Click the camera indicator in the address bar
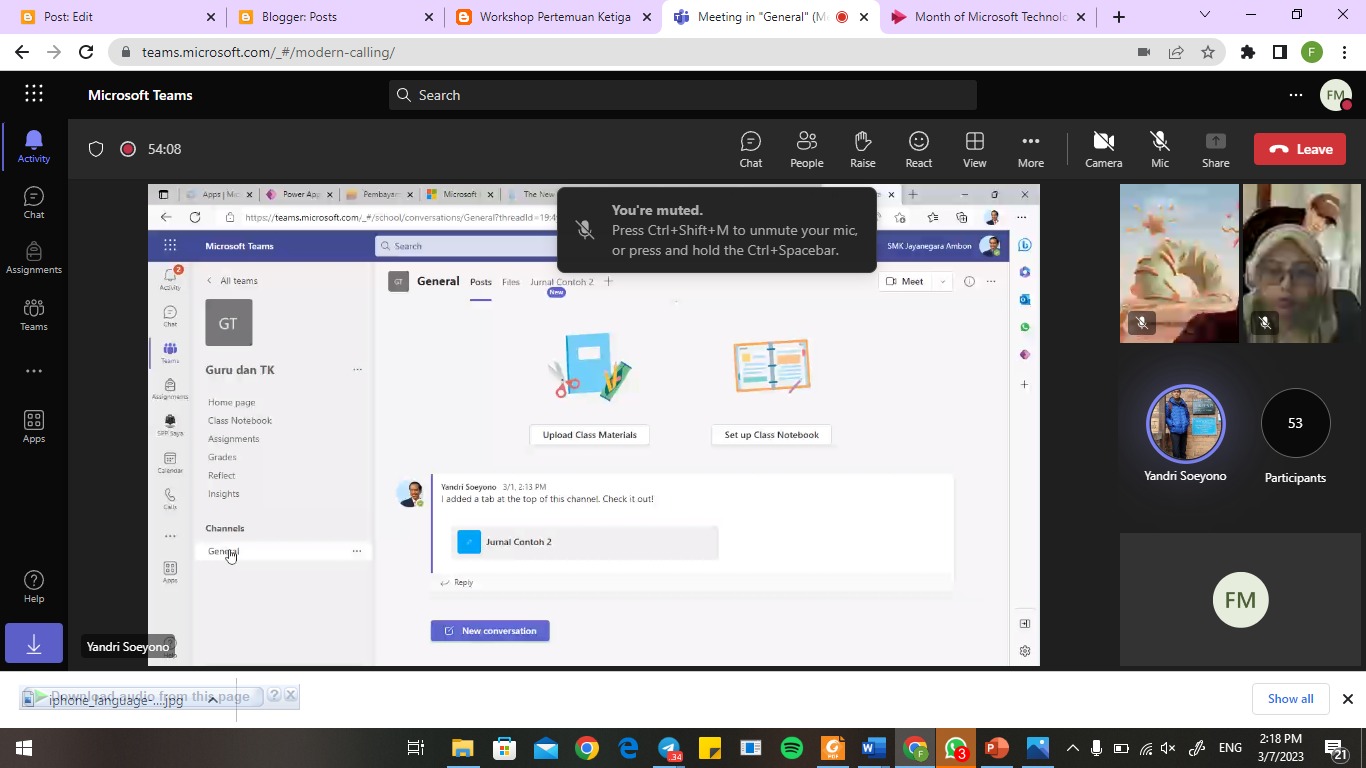 pos(1144,52)
